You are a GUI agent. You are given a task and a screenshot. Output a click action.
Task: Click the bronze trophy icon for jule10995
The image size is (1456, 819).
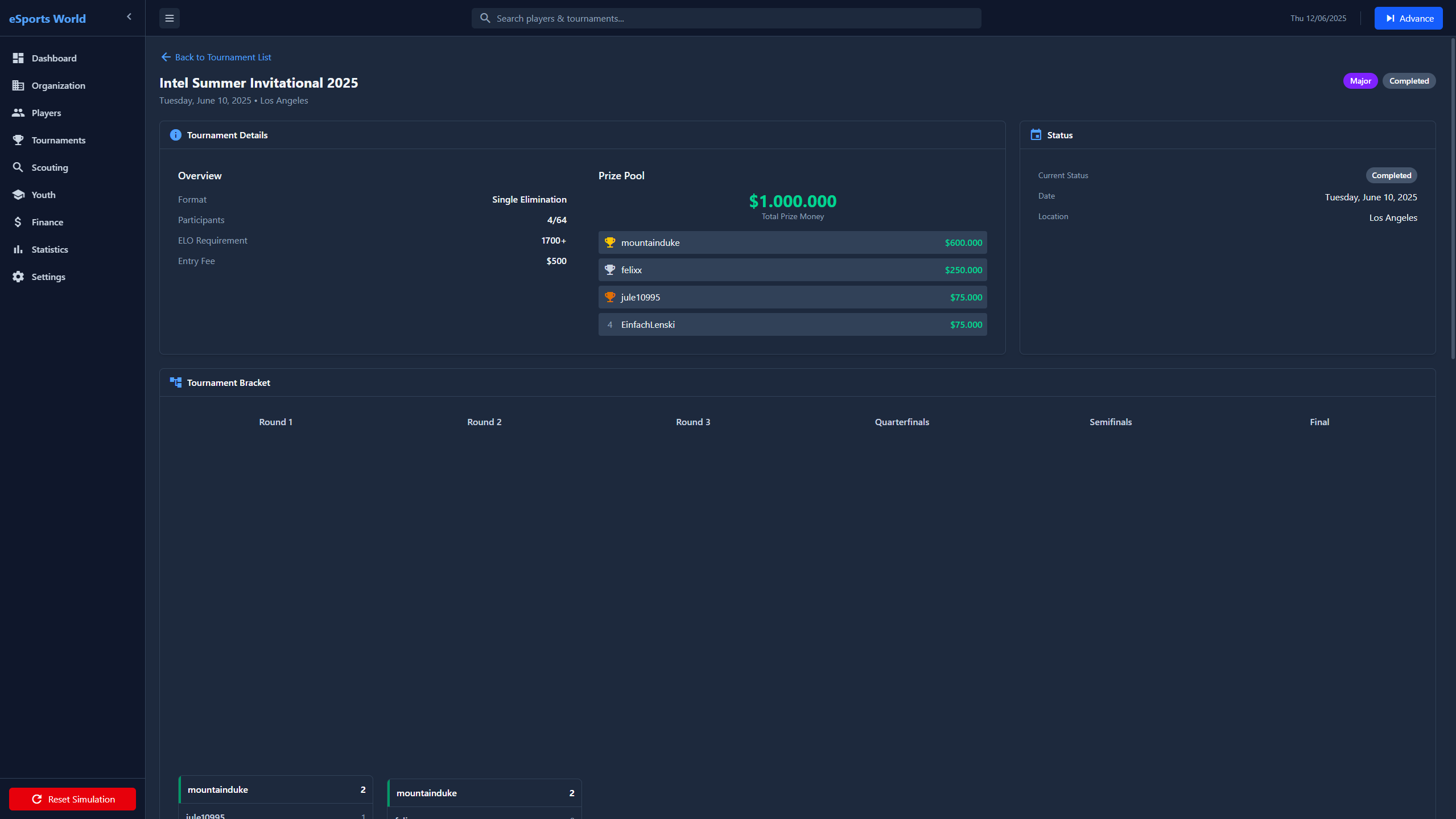click(610, 297)
